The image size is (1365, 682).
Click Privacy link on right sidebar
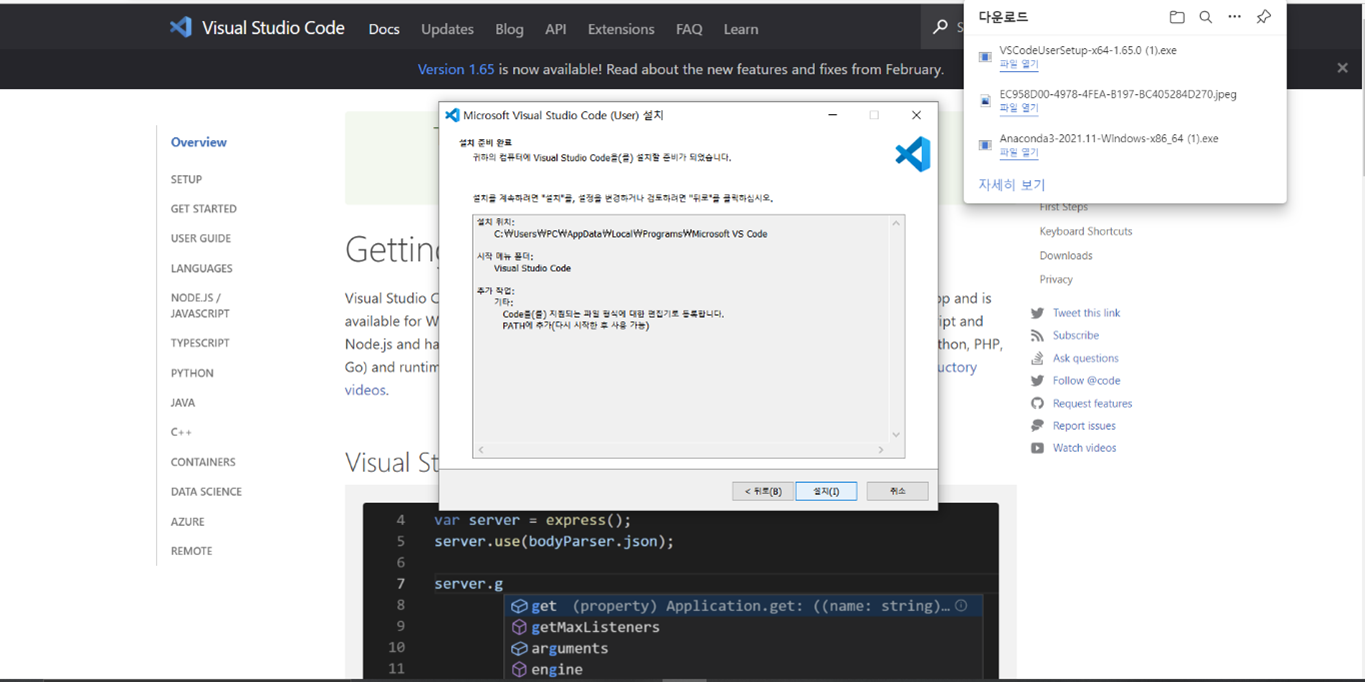pyautogui.click(x=1056, y=280)
